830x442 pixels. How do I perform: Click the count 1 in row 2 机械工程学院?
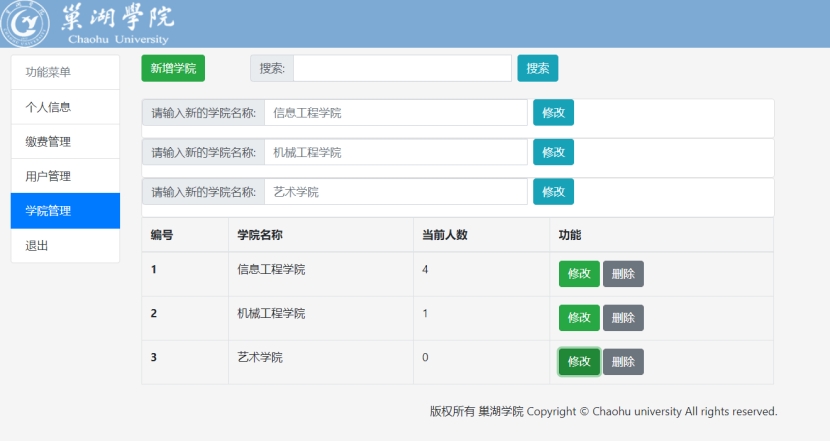(425, 313)
